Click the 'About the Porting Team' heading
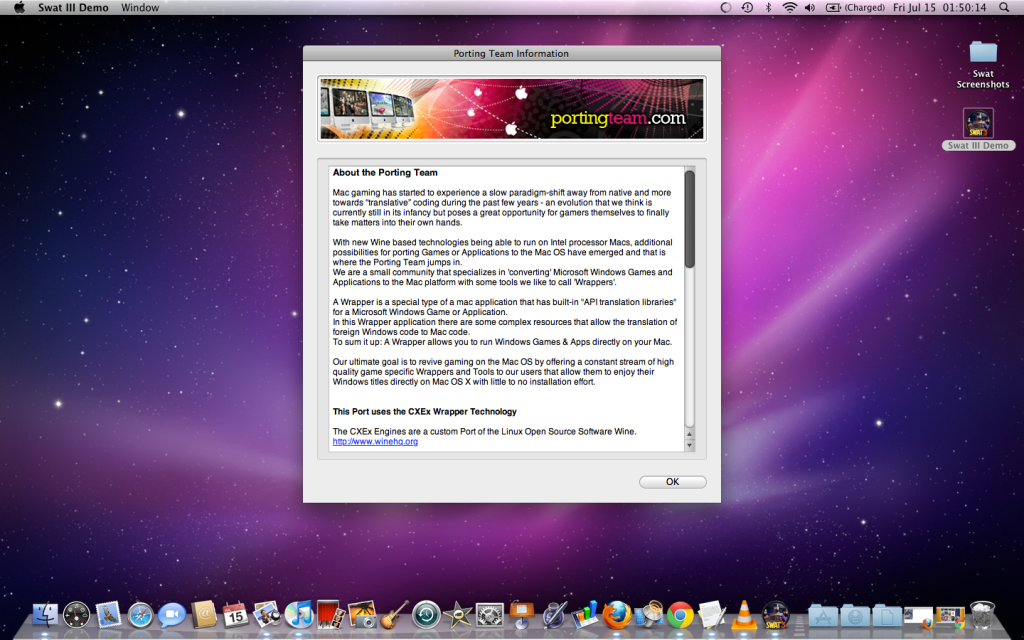Image resolution: width=1024 pixels, height=640 pixels. click(385, 172)
